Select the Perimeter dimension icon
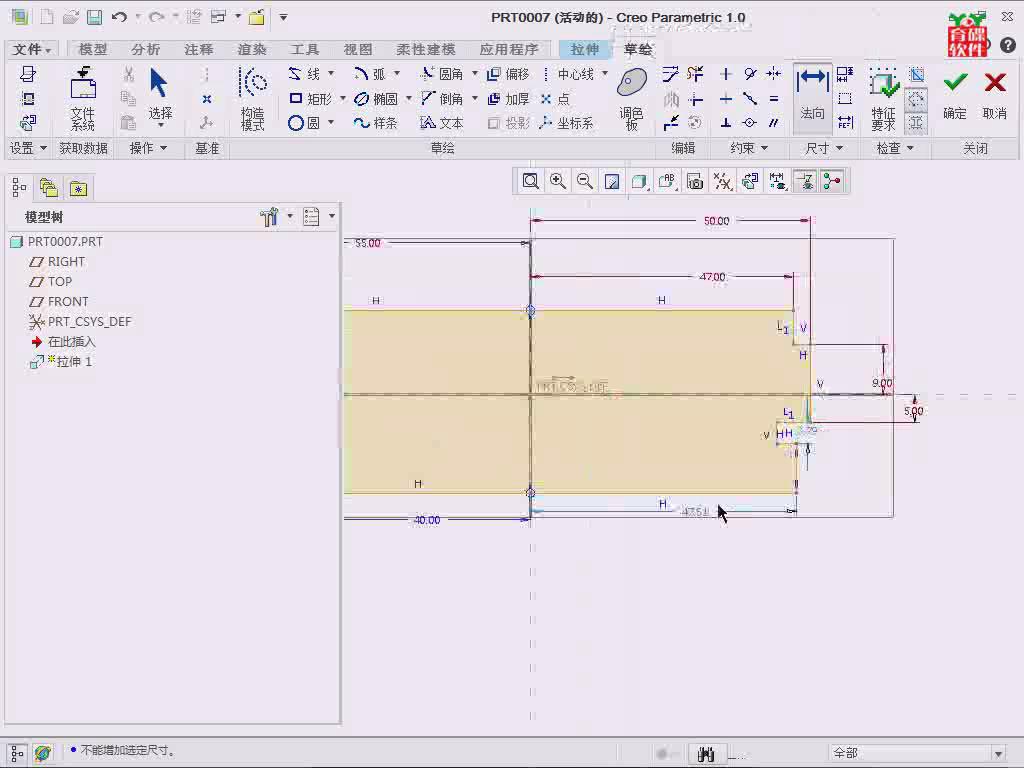The width and height of the screenshot is (1024, 768). coord(845,74)
